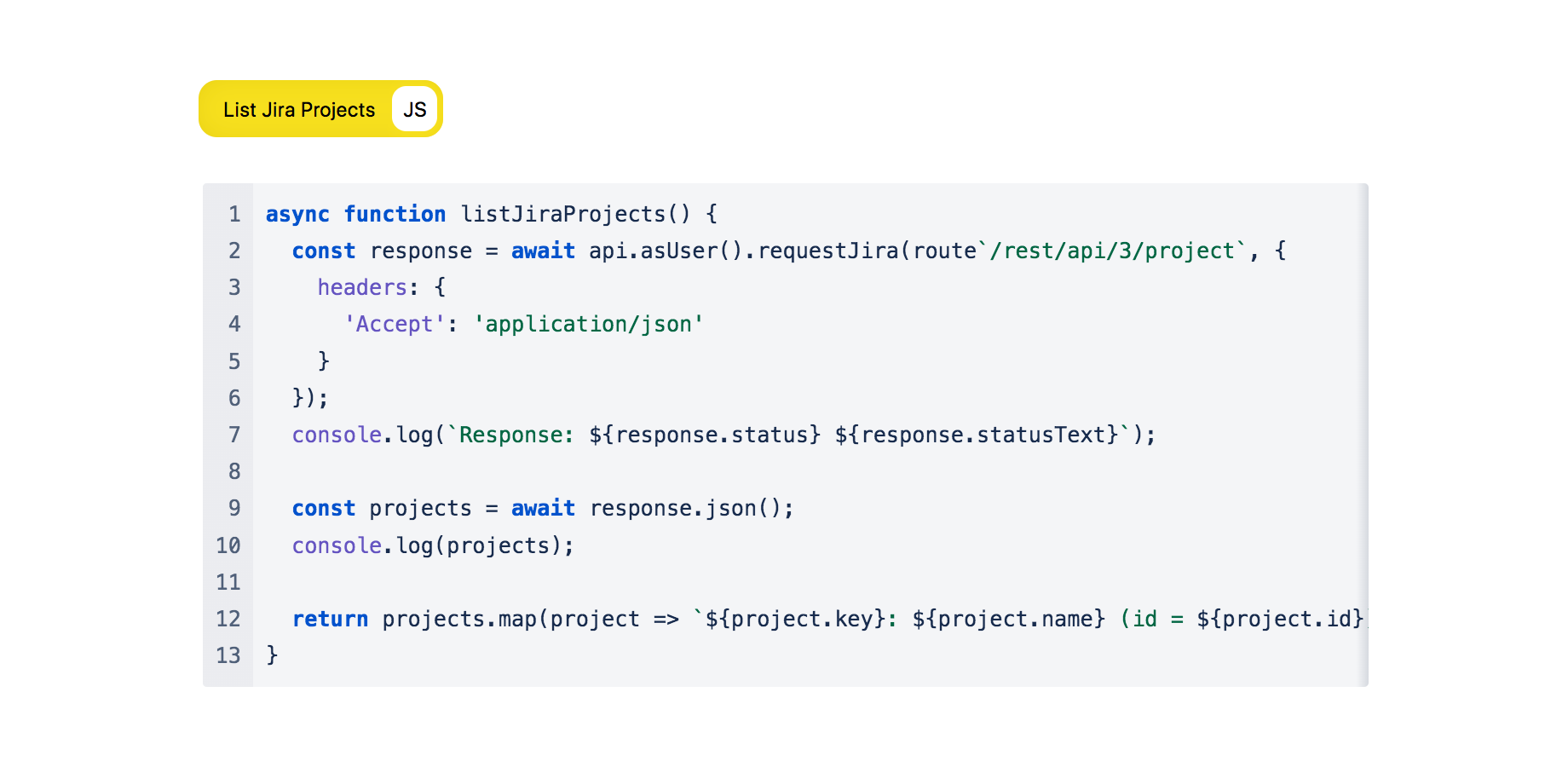1568x767 pixels.
Task: Click line number 12 in the gutter
Action: (x=228, y=619)
